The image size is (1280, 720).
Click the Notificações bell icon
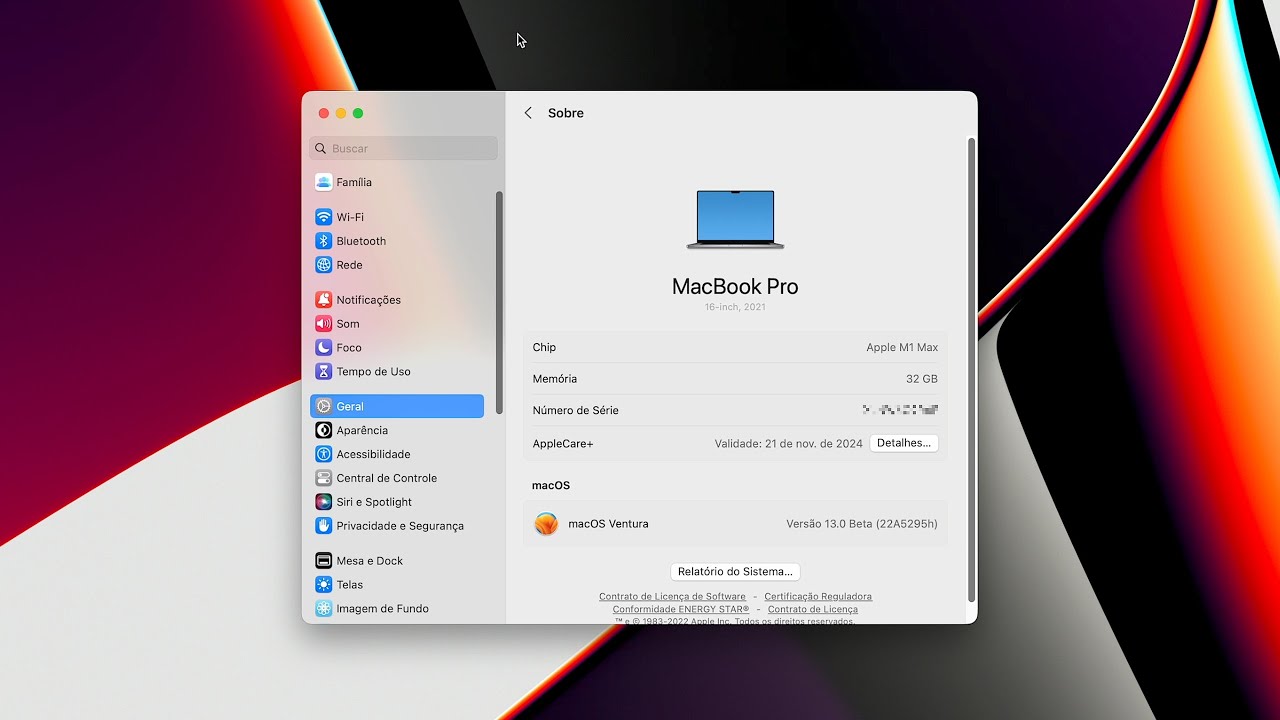[323, 300]
